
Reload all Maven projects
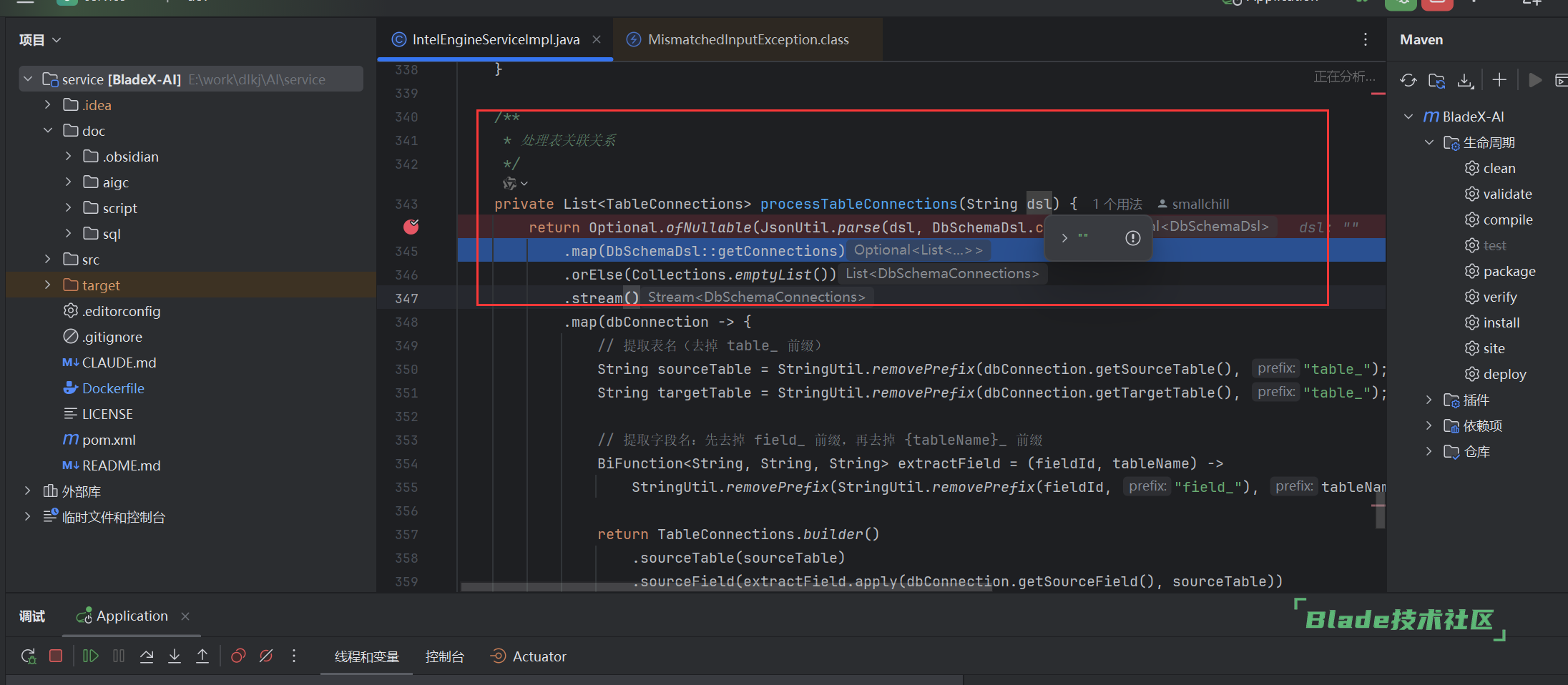(1408, 80)
